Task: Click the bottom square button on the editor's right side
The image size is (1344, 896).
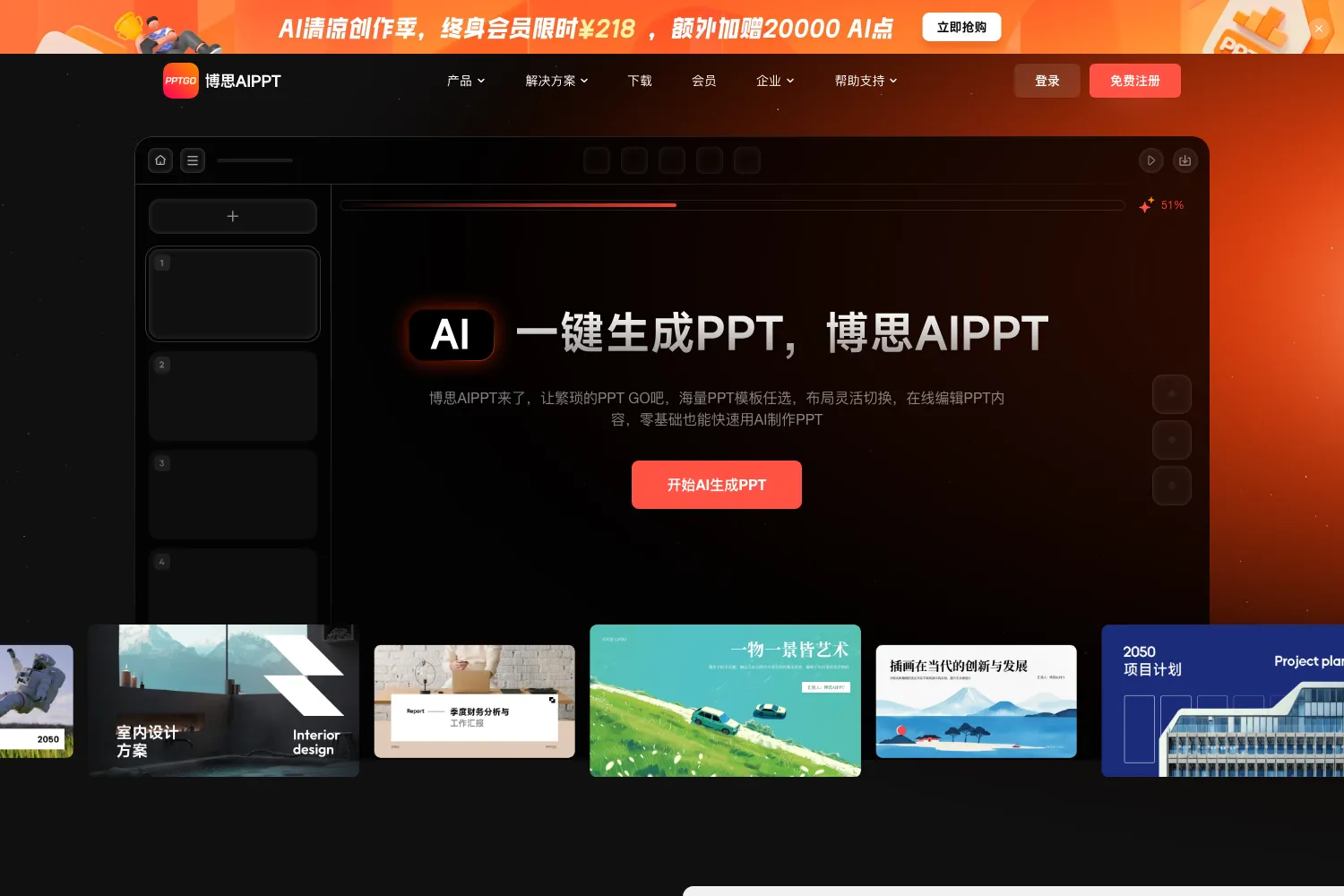Action: [1171, 486]
